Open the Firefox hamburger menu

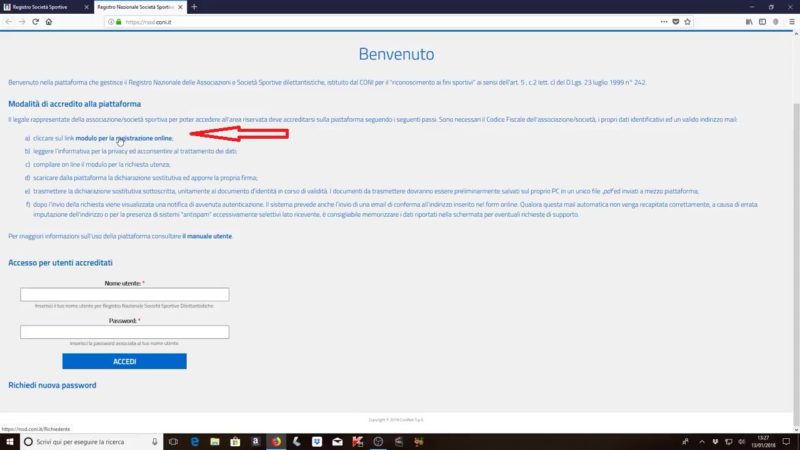tap(792, 22)
